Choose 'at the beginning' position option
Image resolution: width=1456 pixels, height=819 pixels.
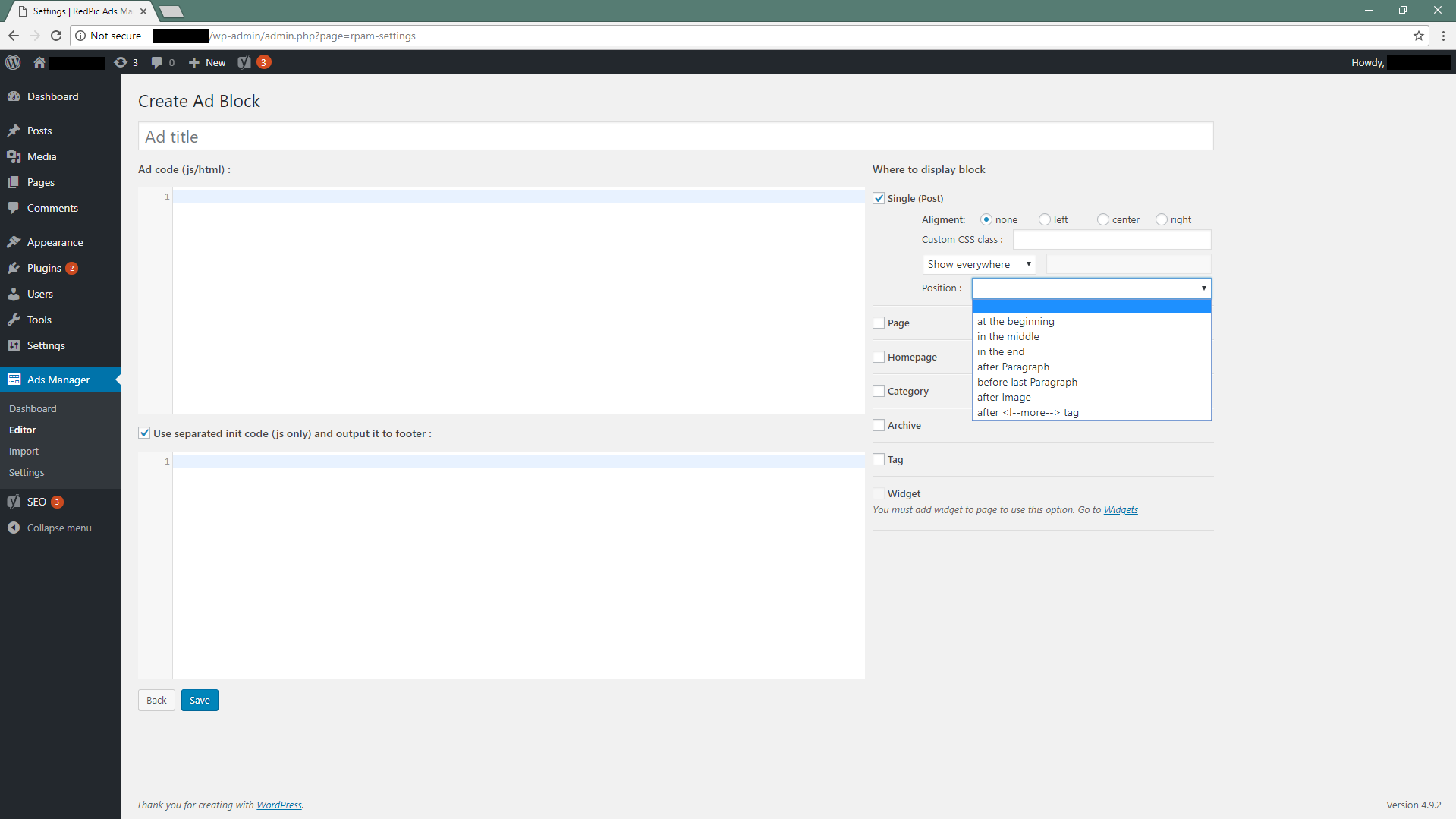pyautogui.click(x=1091, y=321)
